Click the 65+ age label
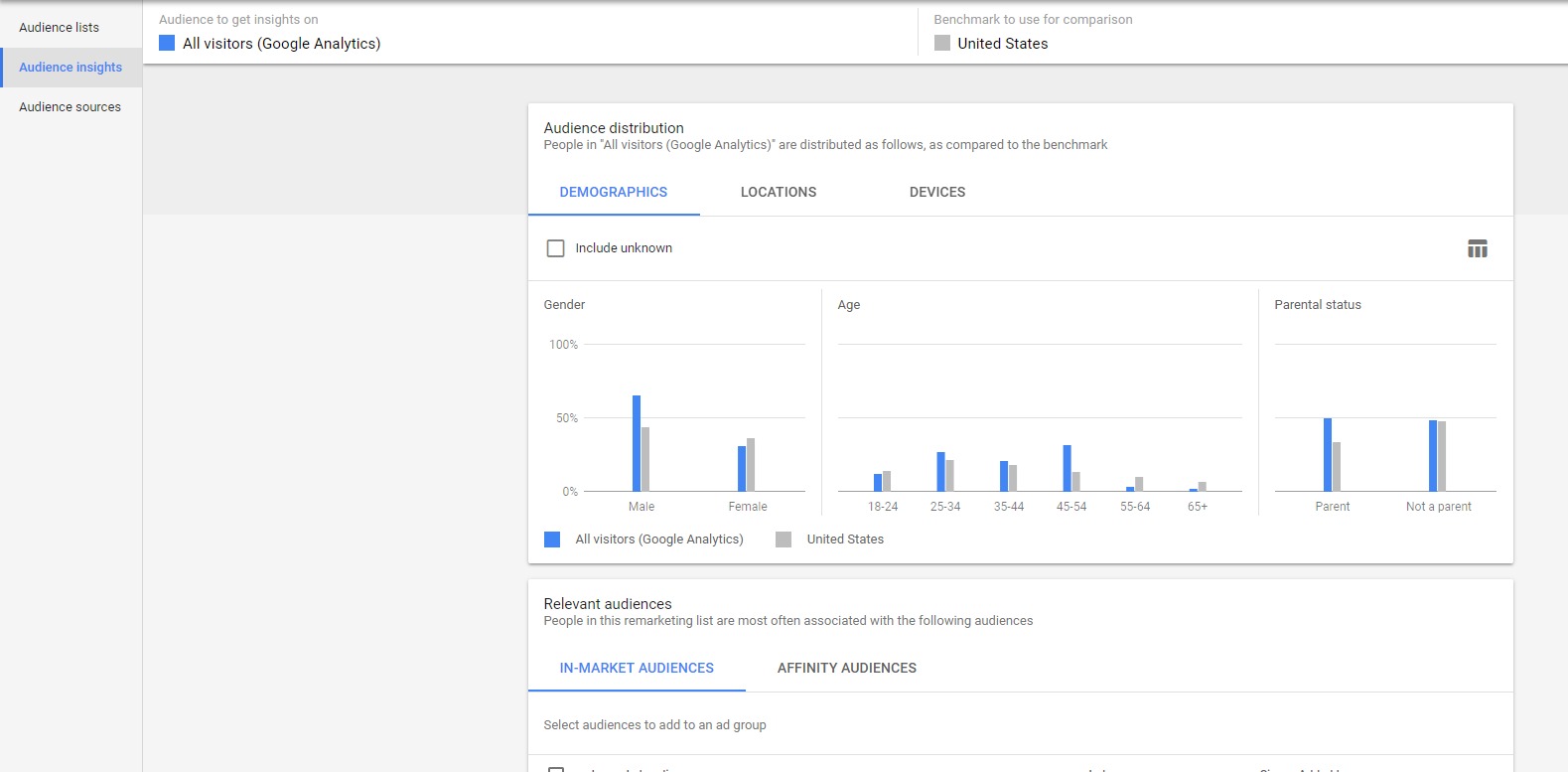1568x772 pixels. coord(1198,507)
